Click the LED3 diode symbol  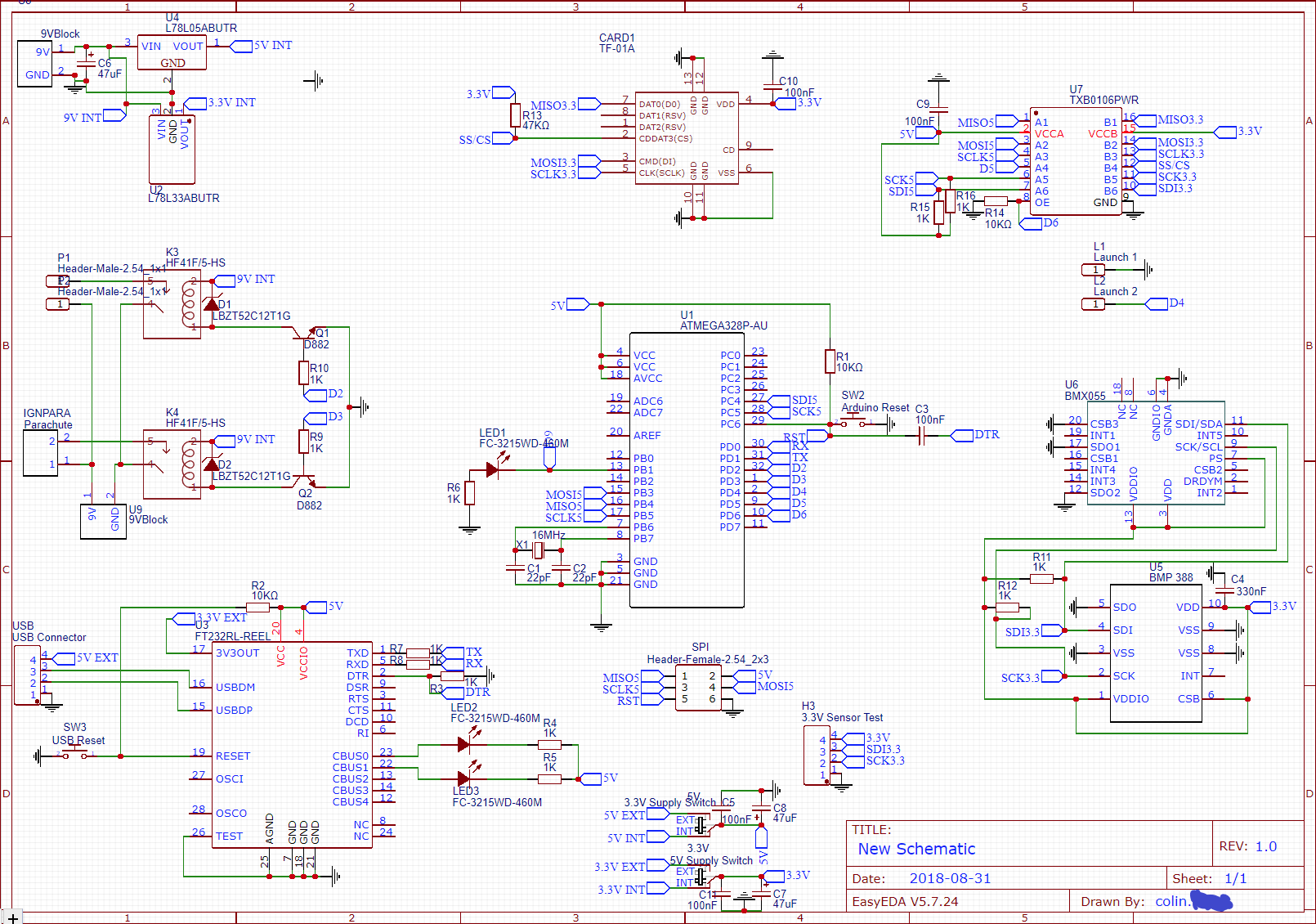pos(465,778)
